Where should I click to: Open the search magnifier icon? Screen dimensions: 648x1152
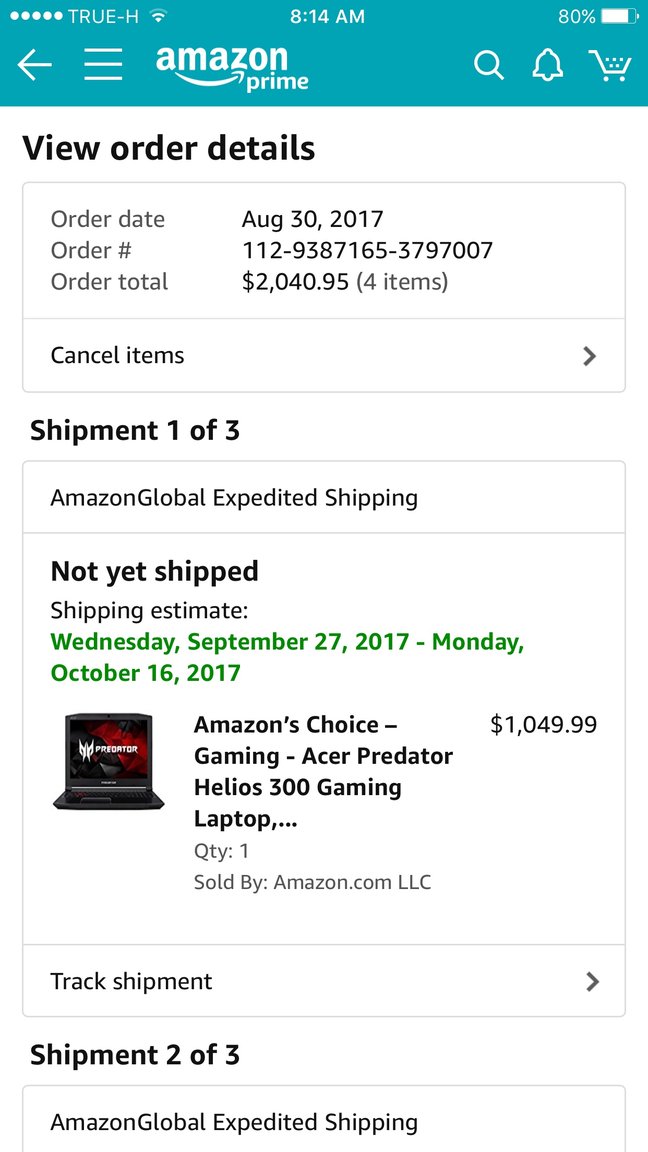488,66
